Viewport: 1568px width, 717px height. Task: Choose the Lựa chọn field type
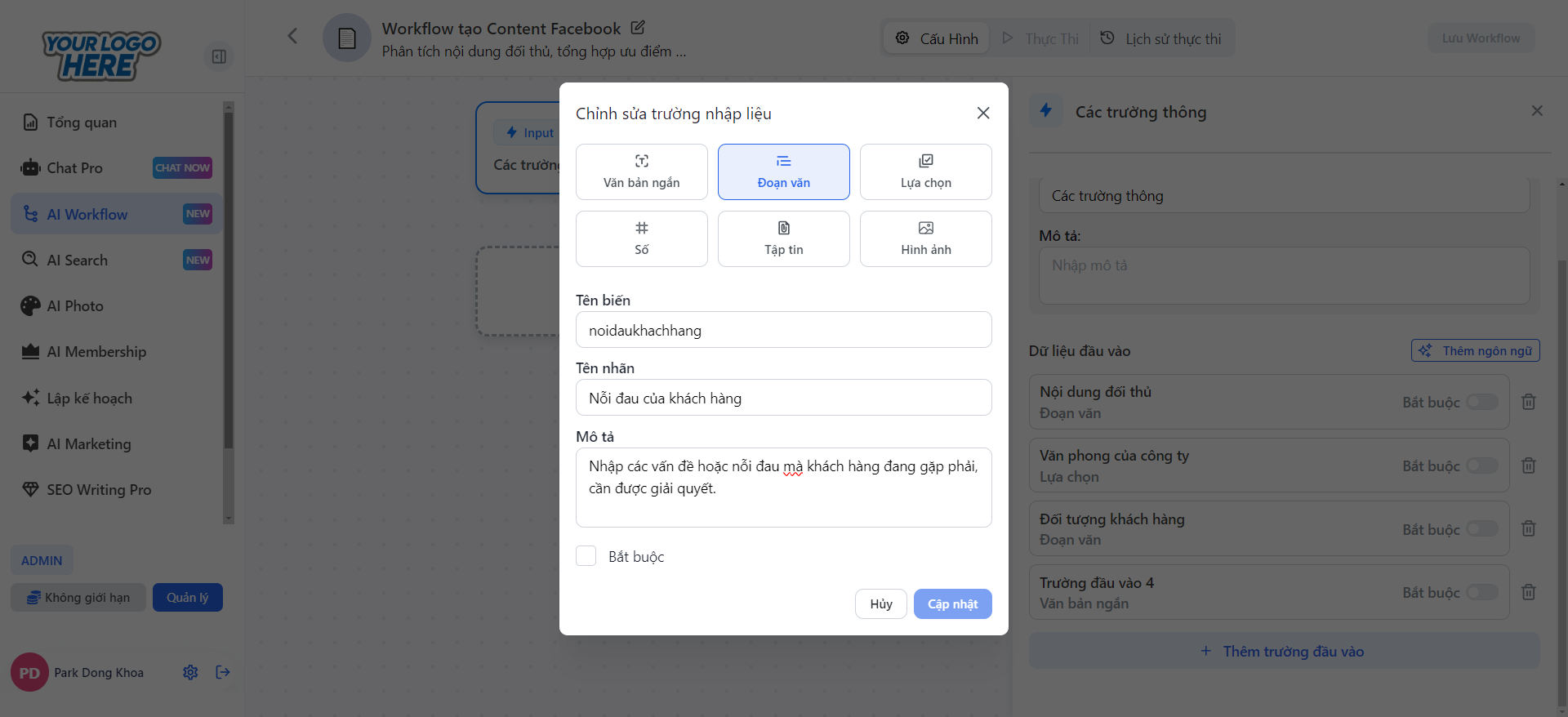tap(925, 171)
